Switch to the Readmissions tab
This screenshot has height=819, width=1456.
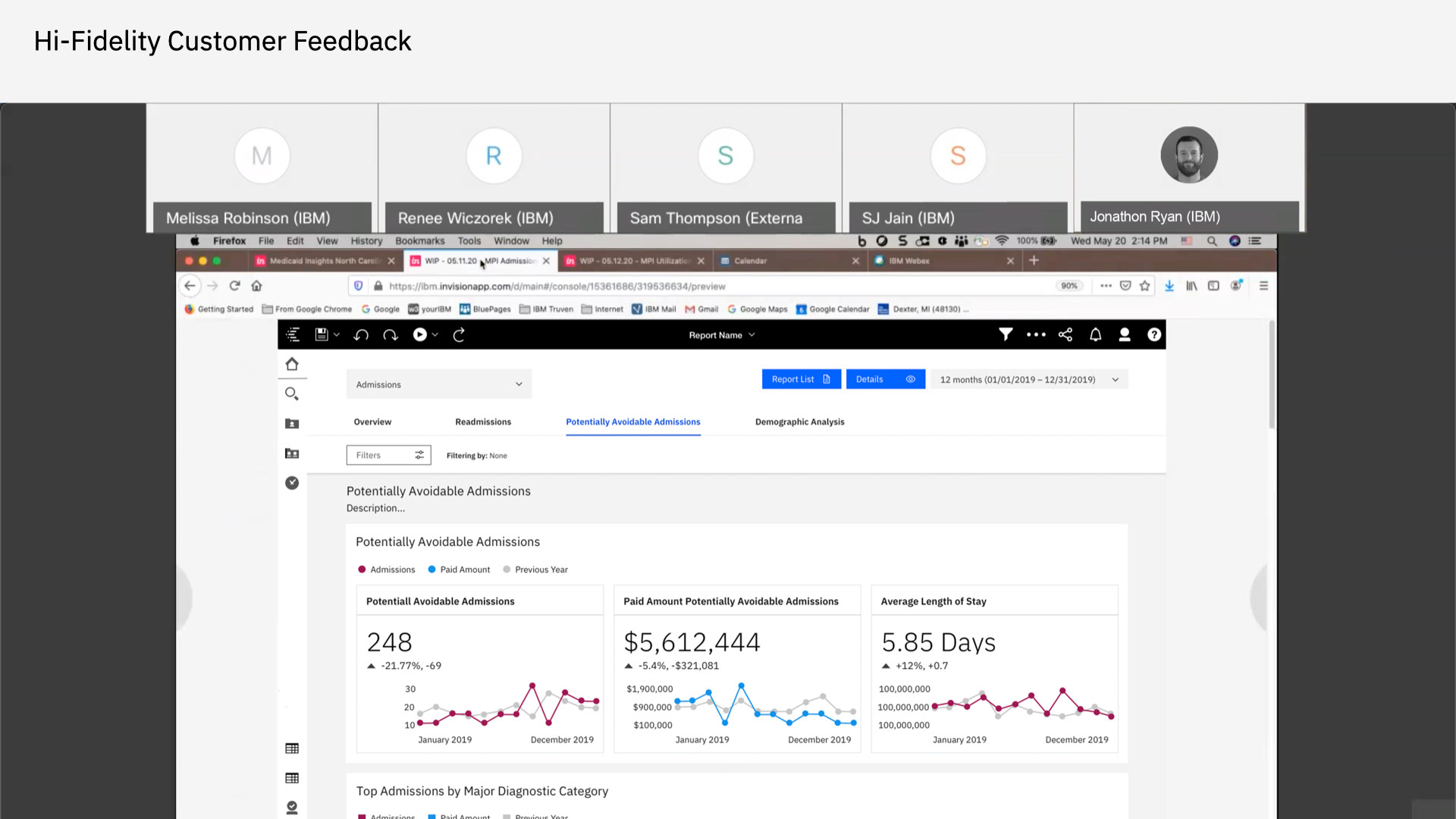click(483, 422)
